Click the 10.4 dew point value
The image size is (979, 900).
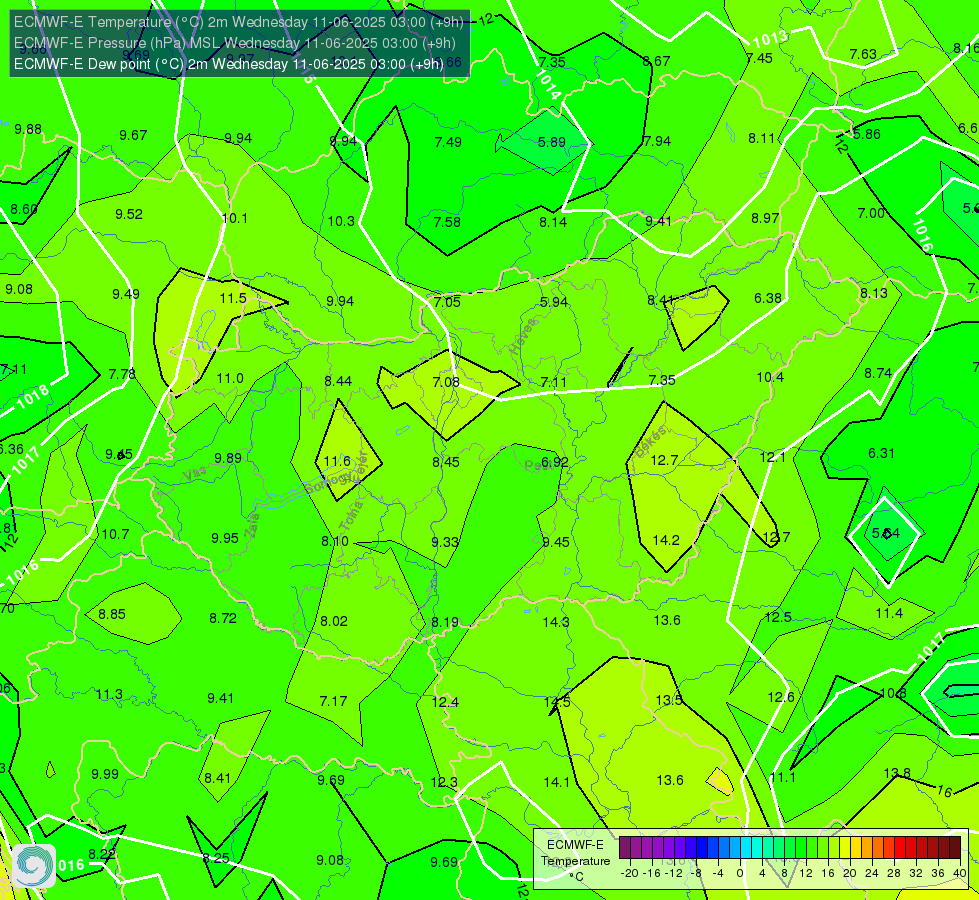pyautogui.click(x=770, y=377)
